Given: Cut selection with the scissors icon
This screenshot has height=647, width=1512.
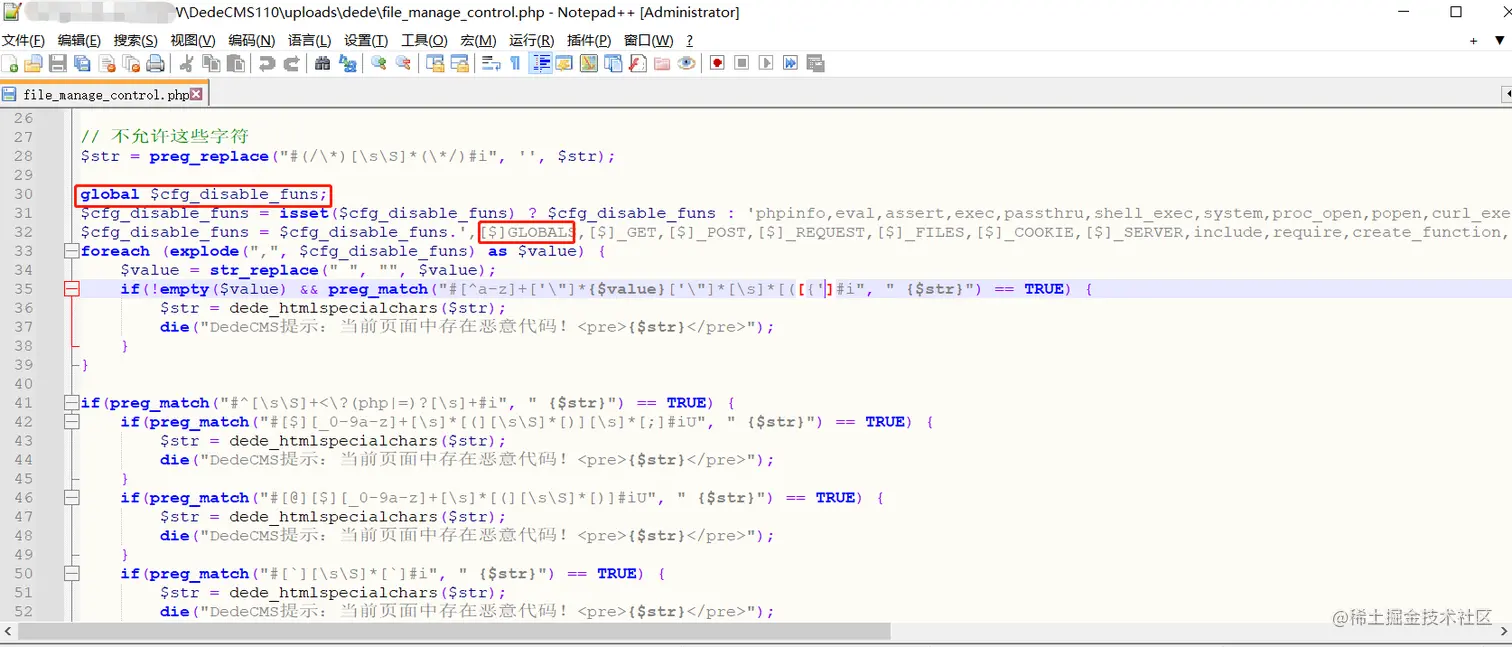Looking at the screenshot, I should coord(186,63).
